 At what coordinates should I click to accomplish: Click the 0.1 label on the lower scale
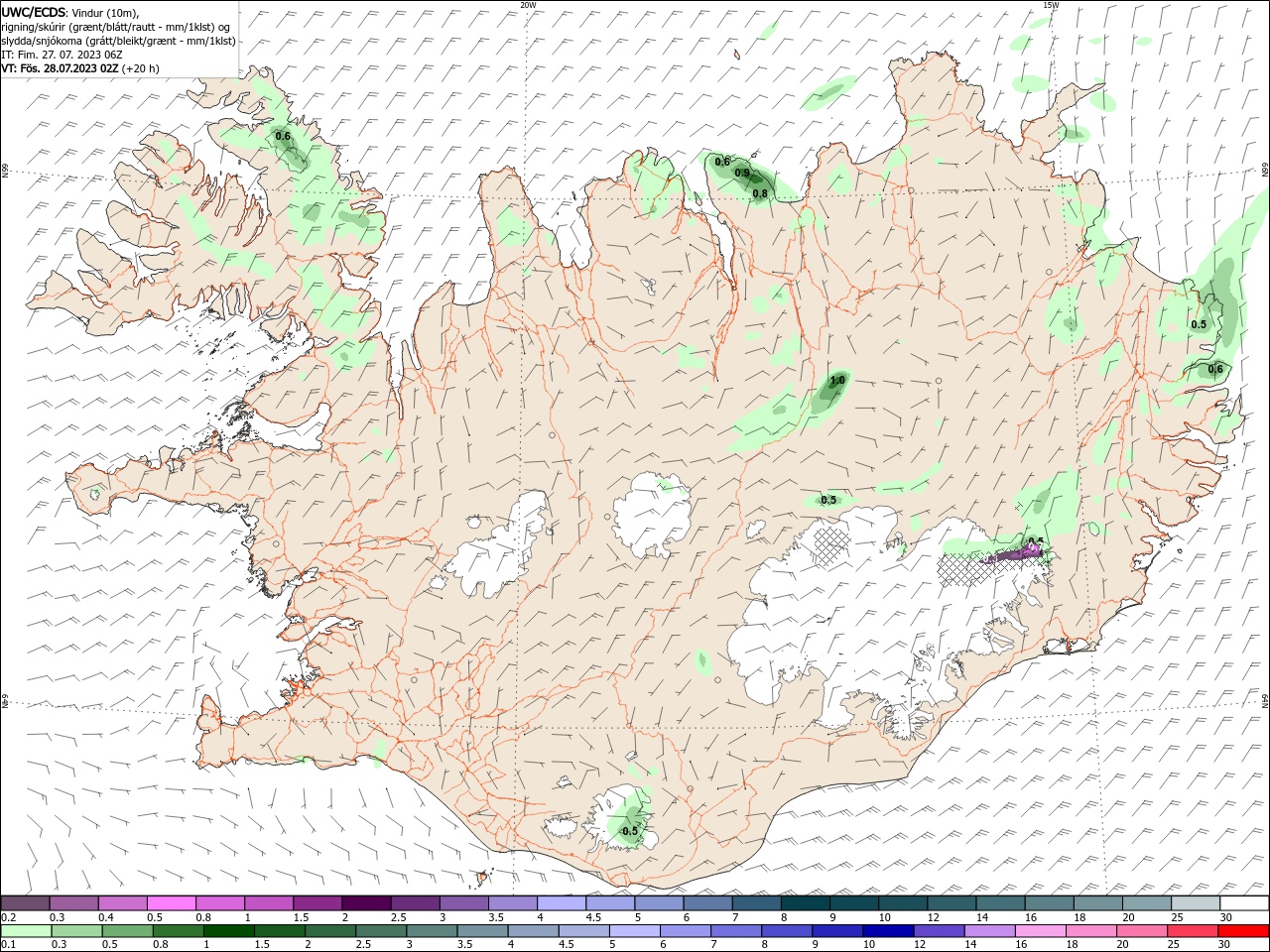coord(8,945)
